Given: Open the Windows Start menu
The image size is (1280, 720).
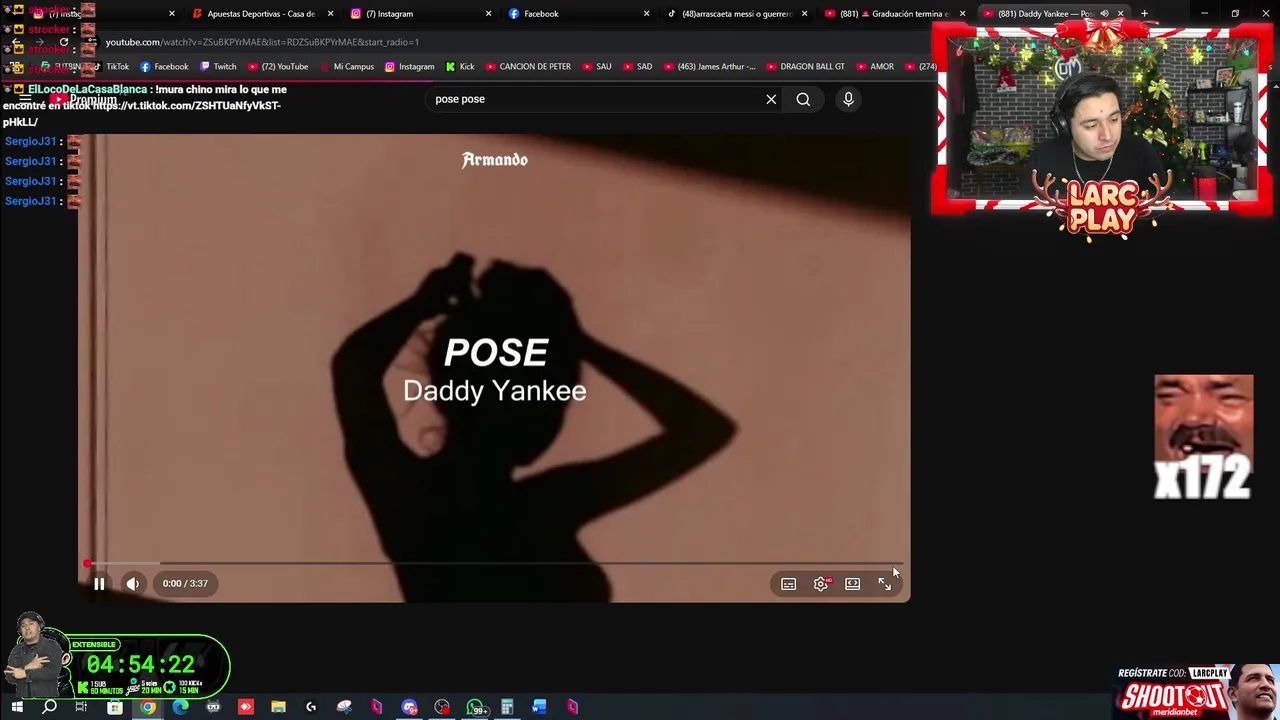Looking at the screenshot, I should [x=17, y=708].
